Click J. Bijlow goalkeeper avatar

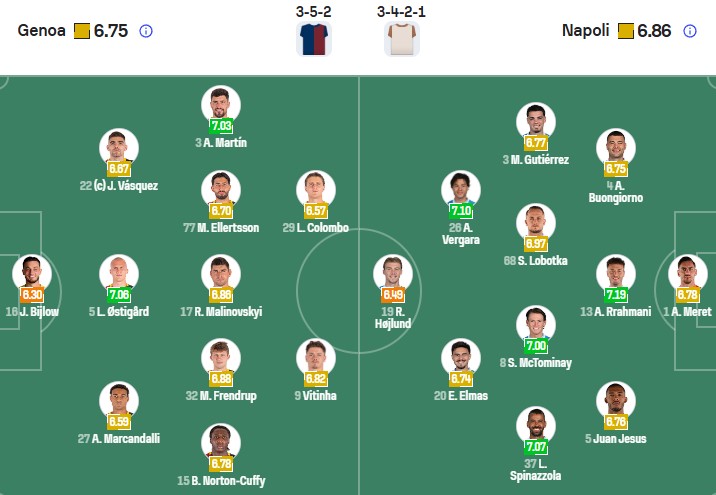pyautogui.click(x=30, y=273)
